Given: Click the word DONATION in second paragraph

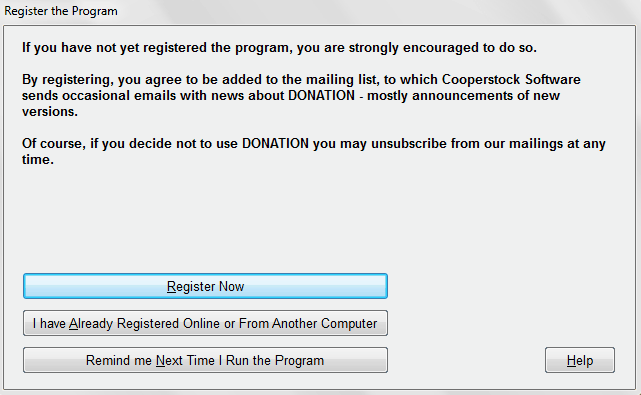Looking at the screenshot, I should [321, 95].
